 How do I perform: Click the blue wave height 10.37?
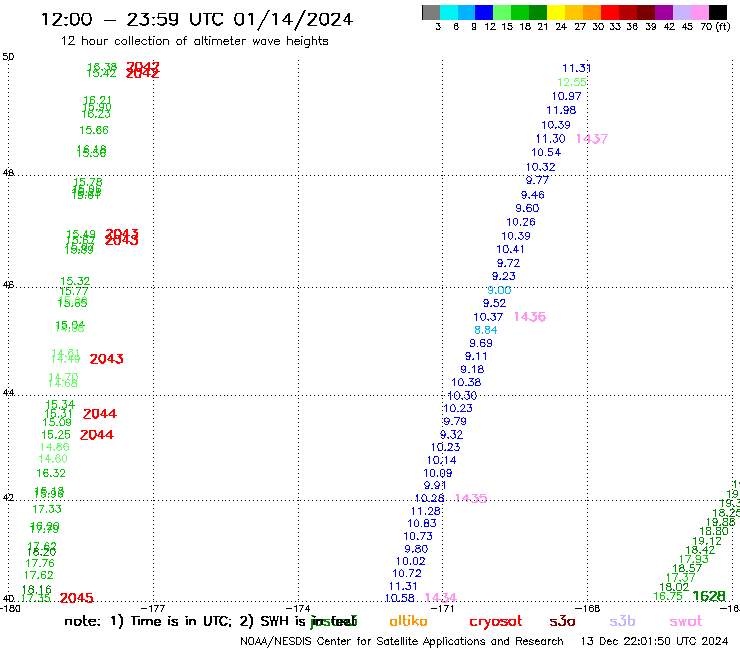point(488,317)
